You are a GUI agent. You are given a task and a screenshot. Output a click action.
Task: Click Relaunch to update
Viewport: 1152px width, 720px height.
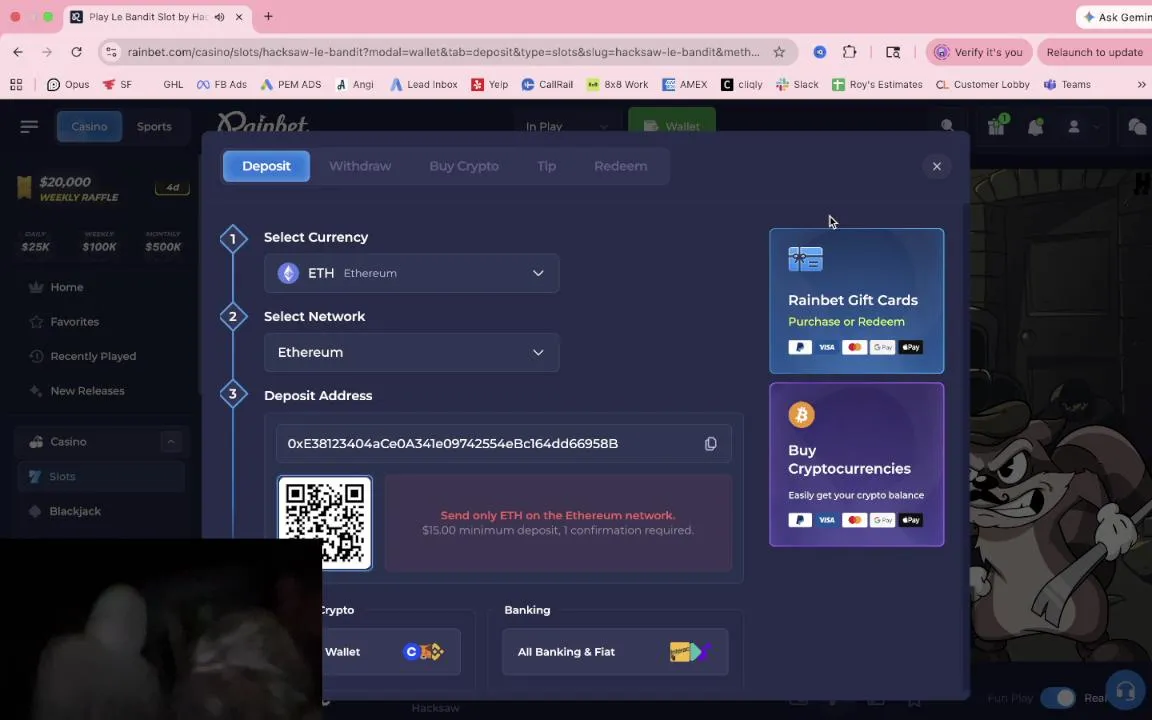pos(1095,52)
